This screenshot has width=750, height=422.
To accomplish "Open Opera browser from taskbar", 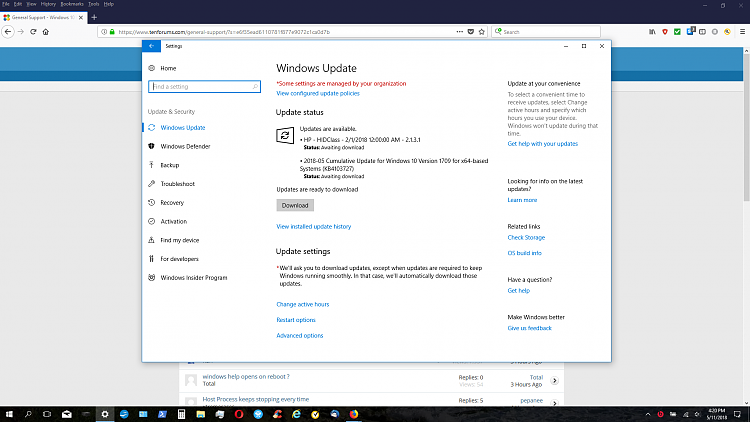I will click(239, 414).
